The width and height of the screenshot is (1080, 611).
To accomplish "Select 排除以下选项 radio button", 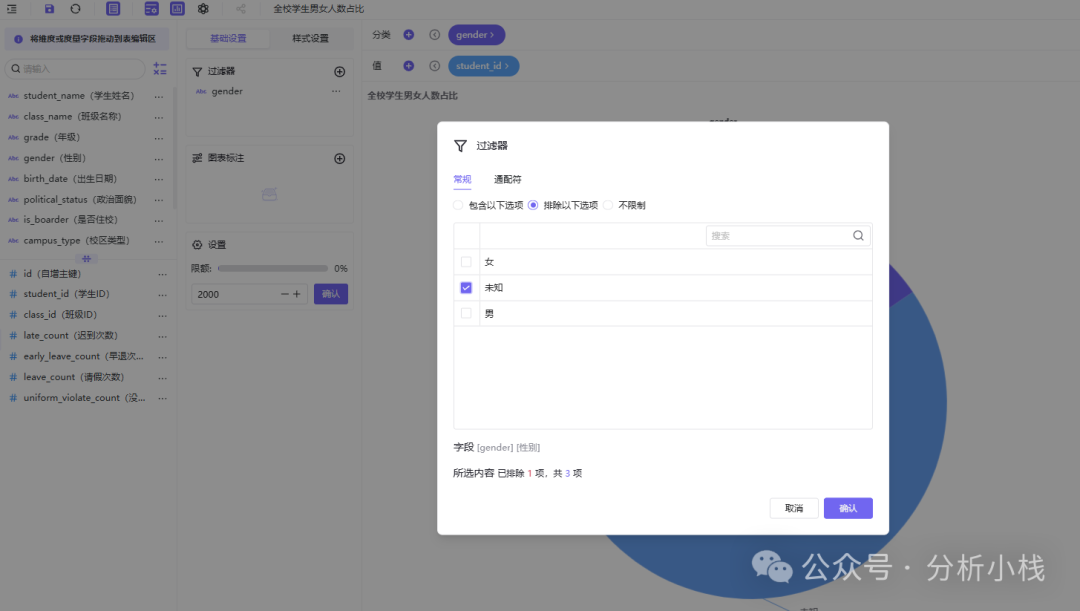I will (x=533, y=205).
